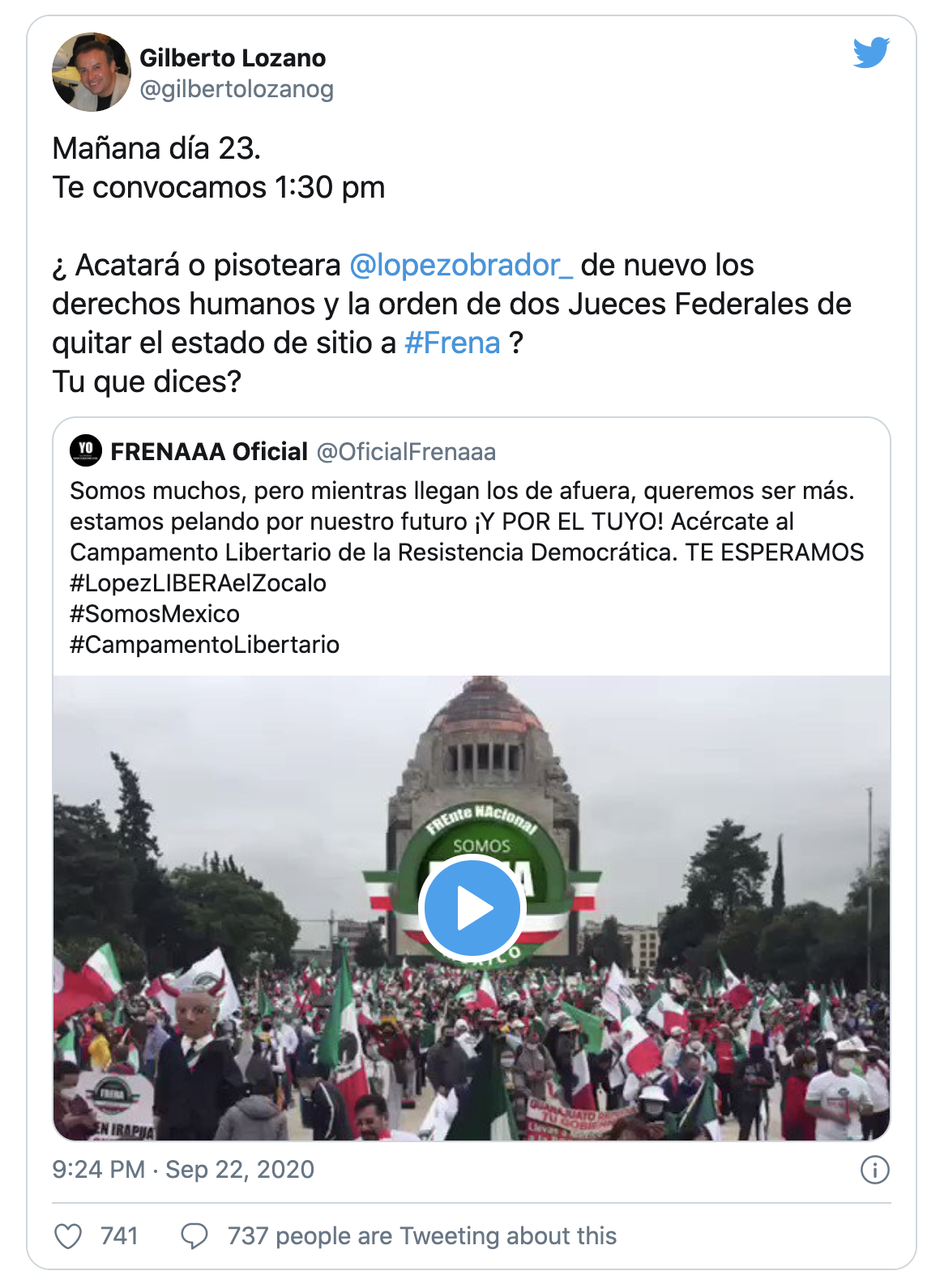Viewport: 940px width, 1288px height.
Task: Click the info circle icon
Action: (875, 1170)
